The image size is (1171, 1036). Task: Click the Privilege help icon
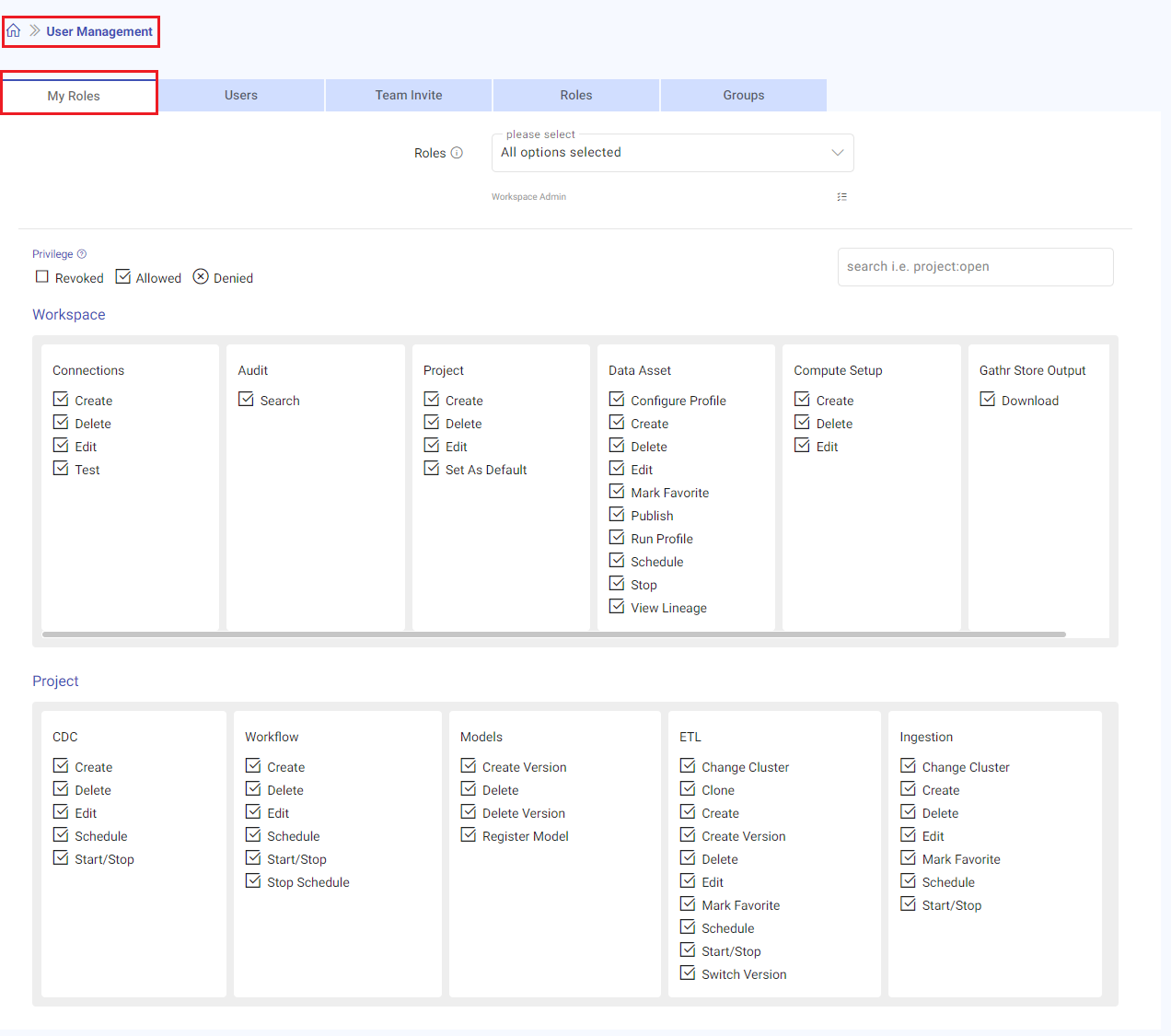(x=82, y=253)
